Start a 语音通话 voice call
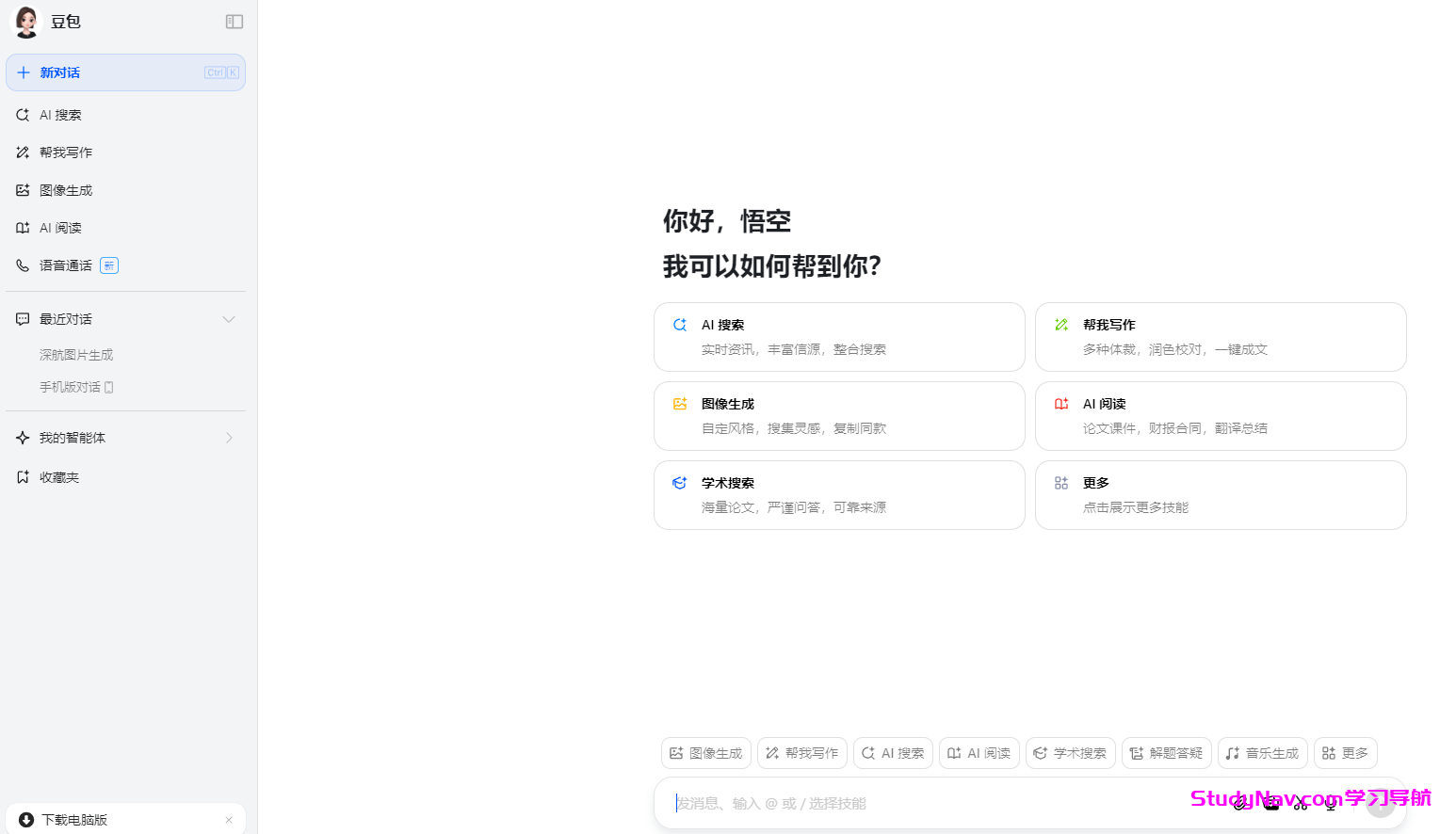The image size is (1456, 834). coord(66,265)
